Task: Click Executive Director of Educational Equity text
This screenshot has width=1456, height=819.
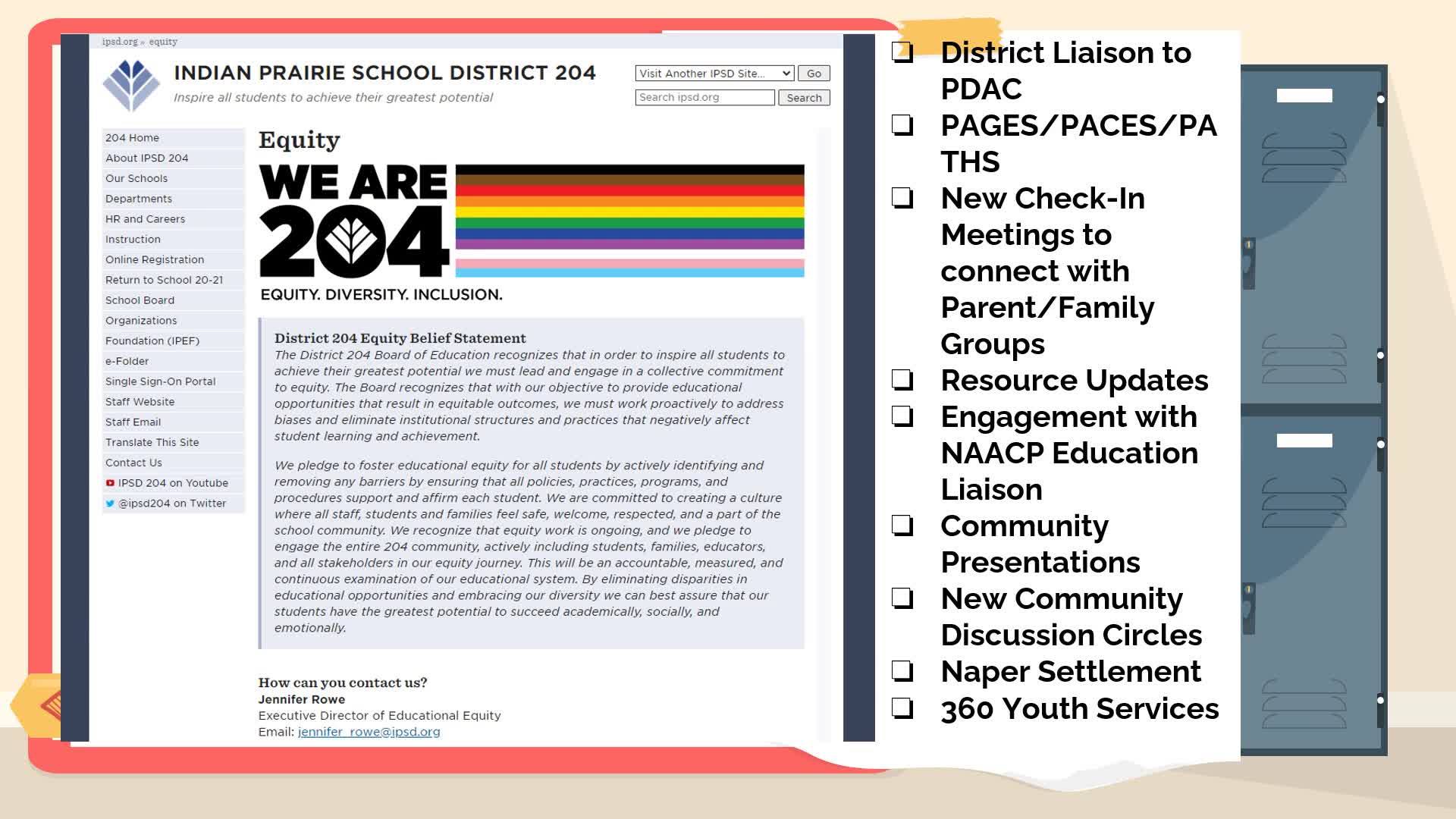Action: [379, 716]
